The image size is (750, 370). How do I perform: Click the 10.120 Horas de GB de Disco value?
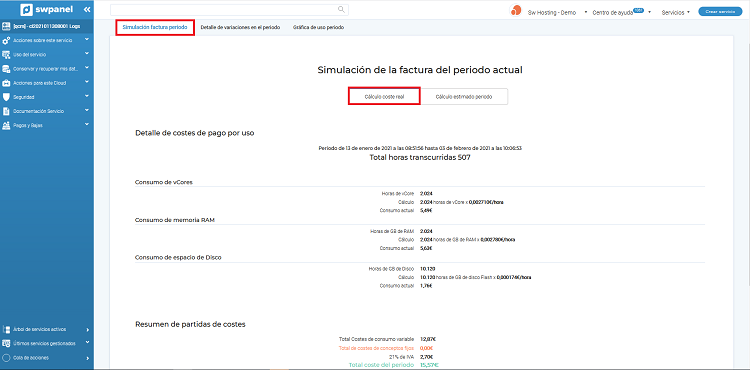428,269
